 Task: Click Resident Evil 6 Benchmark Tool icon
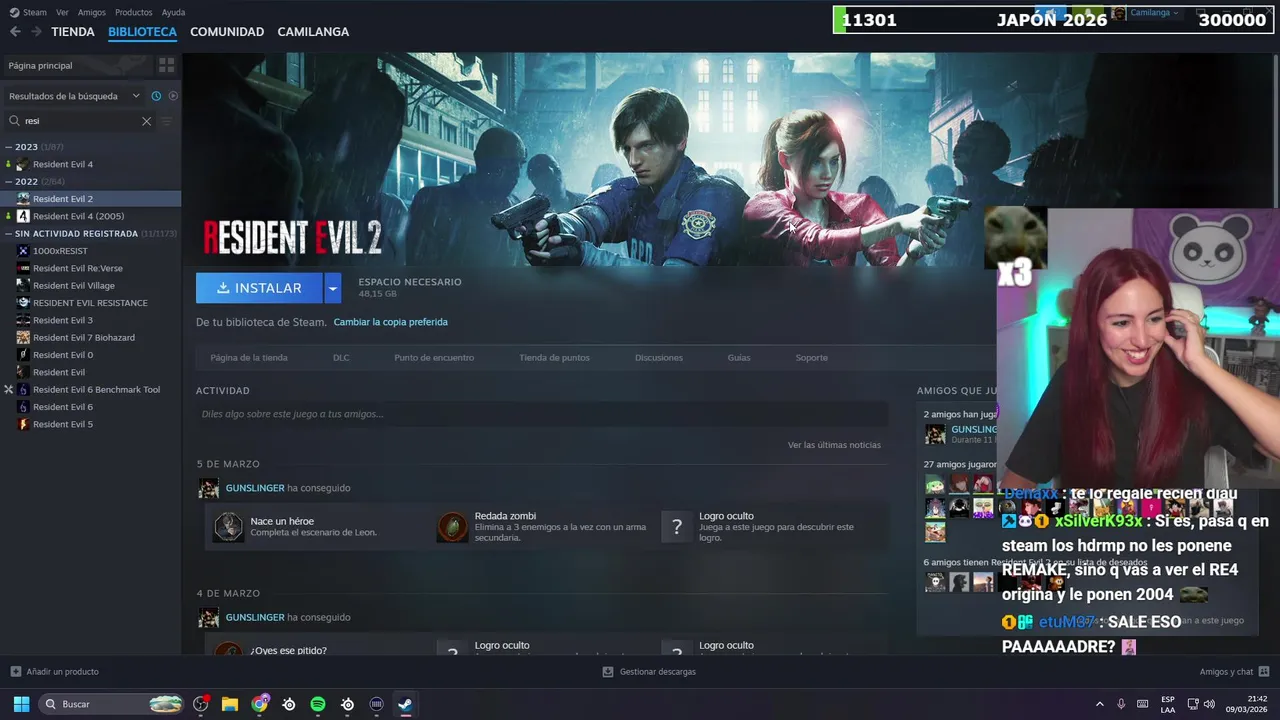(23, 389)
